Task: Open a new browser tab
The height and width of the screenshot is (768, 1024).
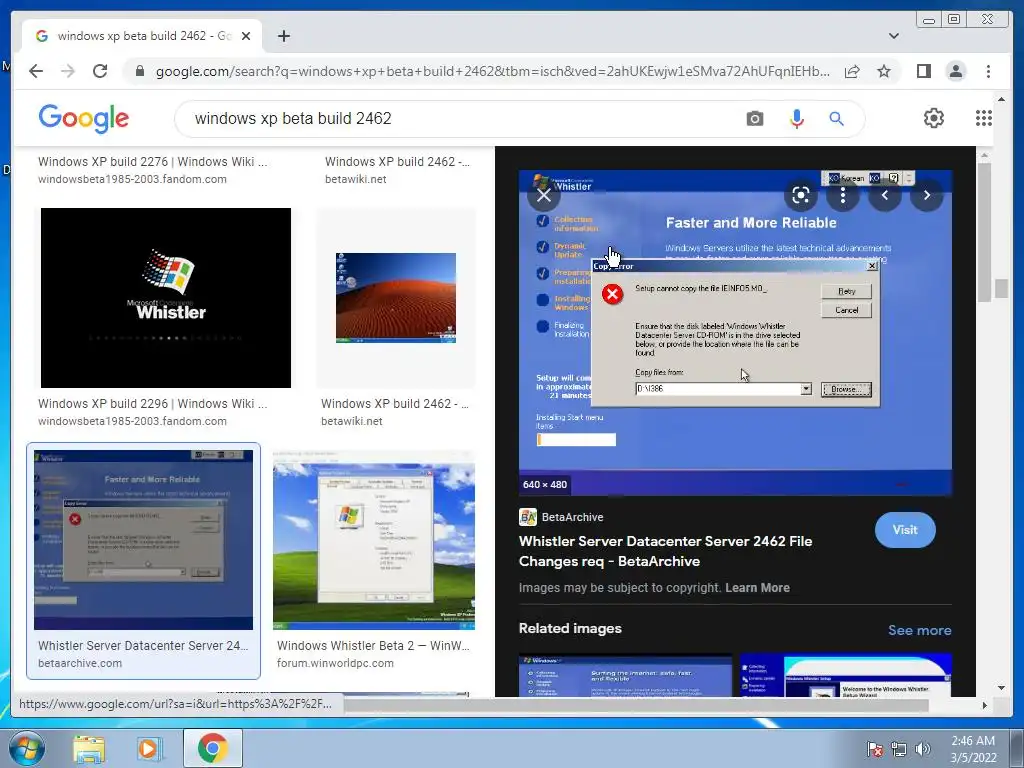Action: tap(283, 36)
